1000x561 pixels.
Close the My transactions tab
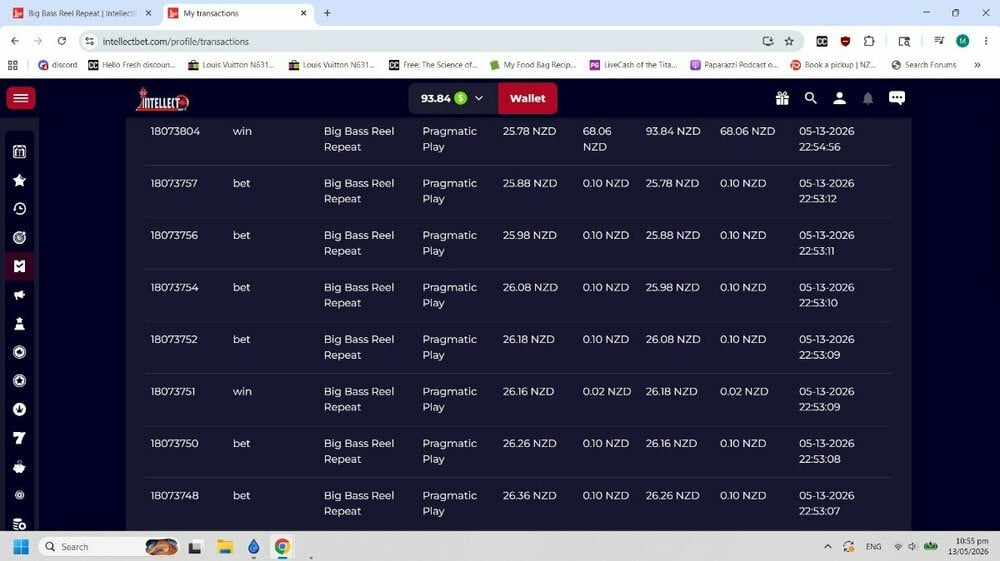click(x=304, y=13)
